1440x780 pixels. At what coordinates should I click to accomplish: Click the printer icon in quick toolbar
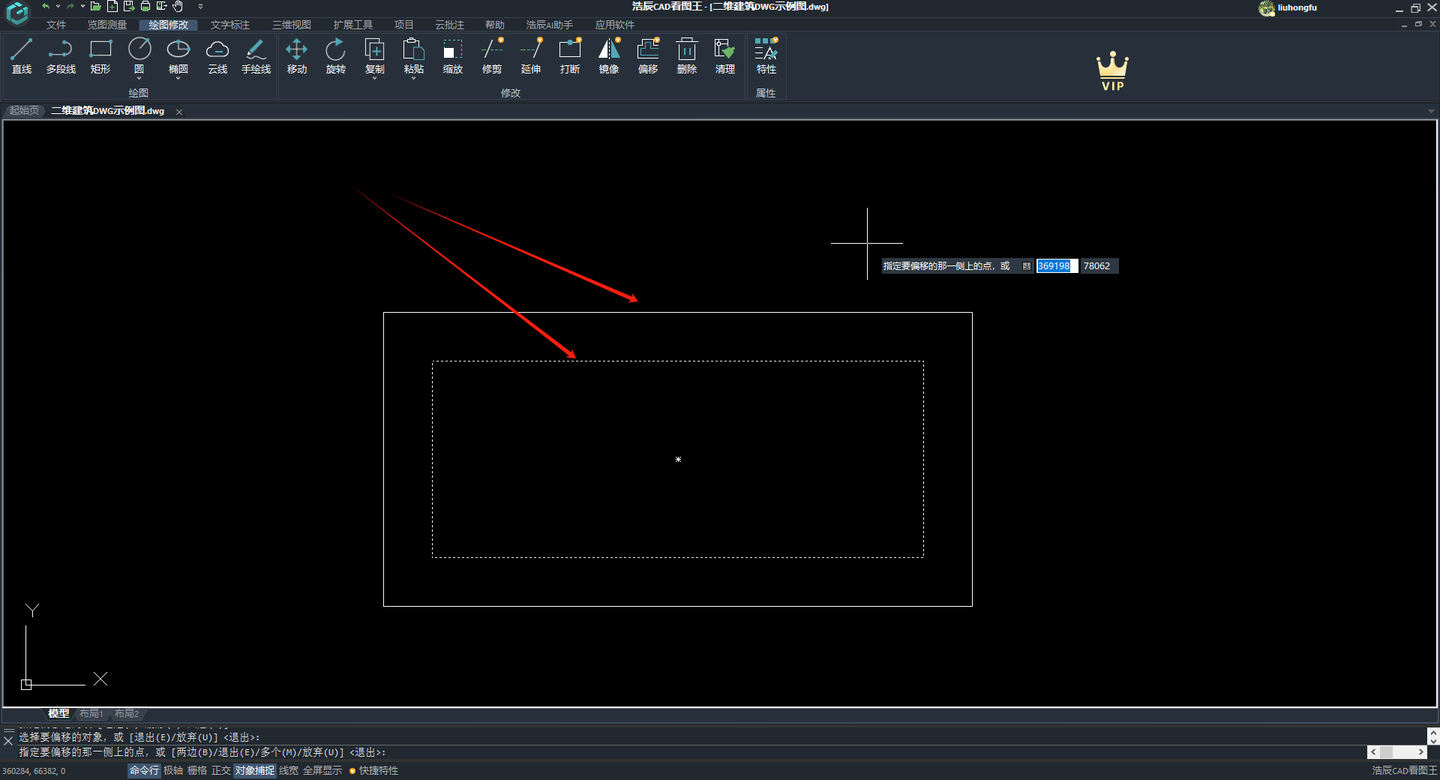[145, 6]
